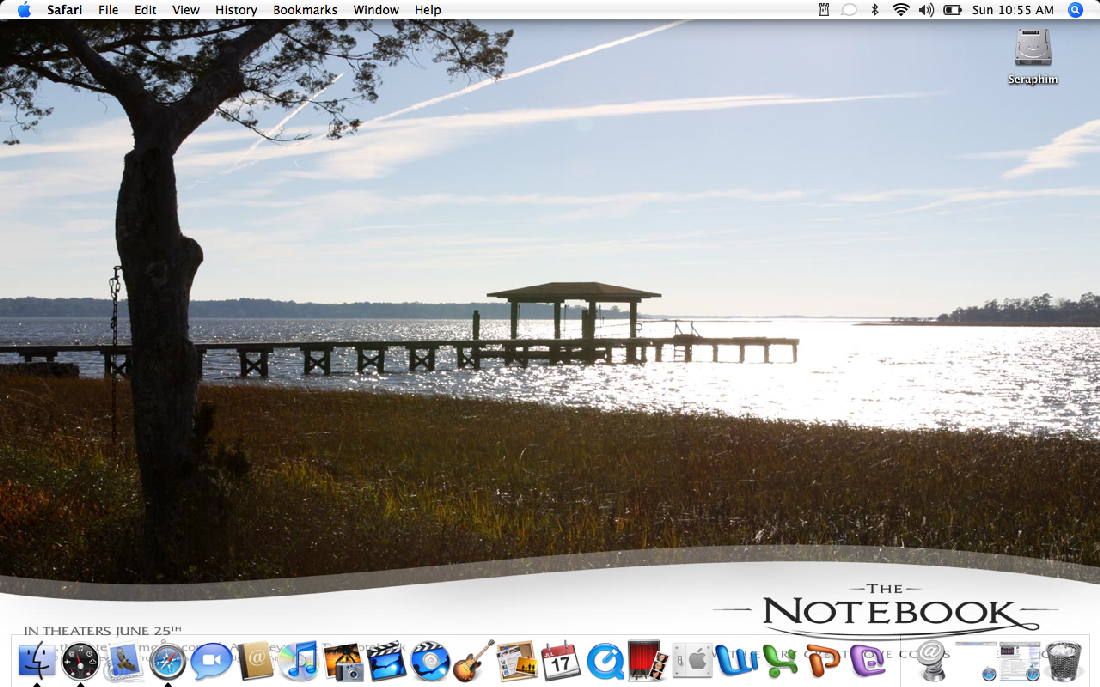Image resolution: width=1100 pixels, height=687 pixels.
Task: Restore the minimized Safari window showing a web page
Action: pos(1020,661)
